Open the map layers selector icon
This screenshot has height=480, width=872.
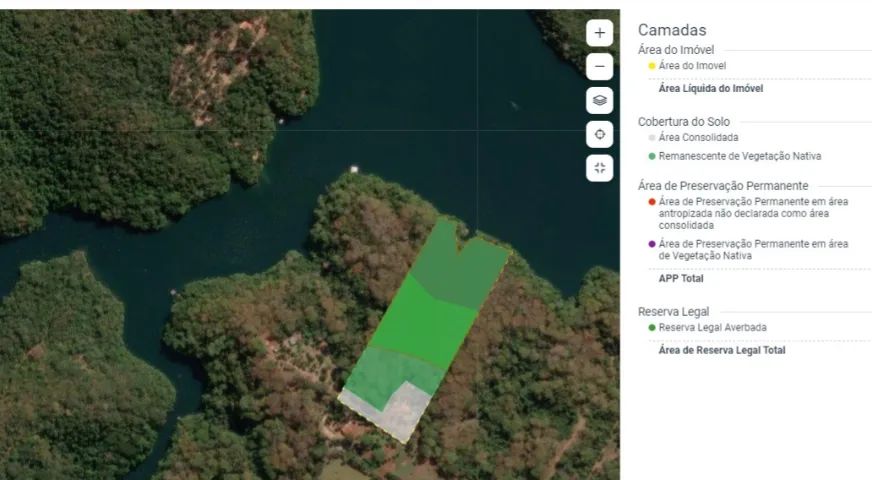click(600, 101)
